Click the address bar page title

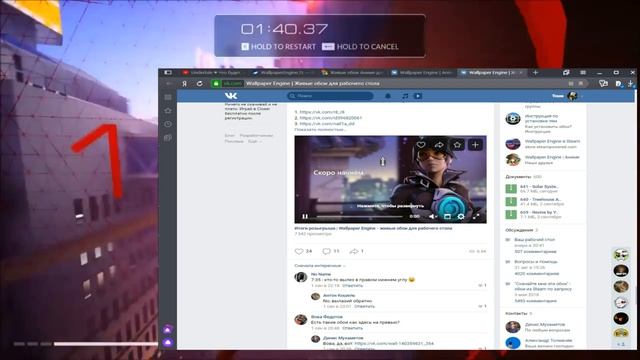(x=312, y=83)
